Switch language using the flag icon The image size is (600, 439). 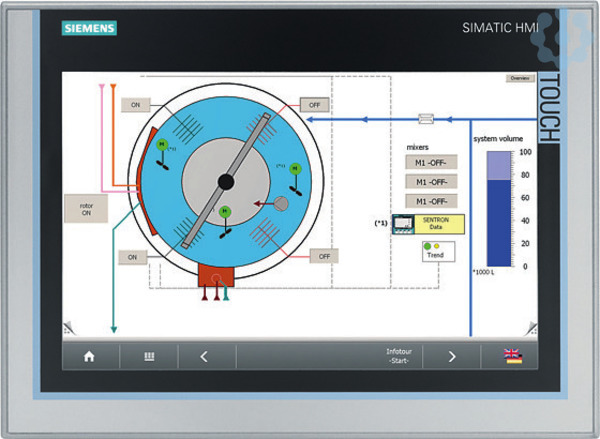tap(511, 356)
